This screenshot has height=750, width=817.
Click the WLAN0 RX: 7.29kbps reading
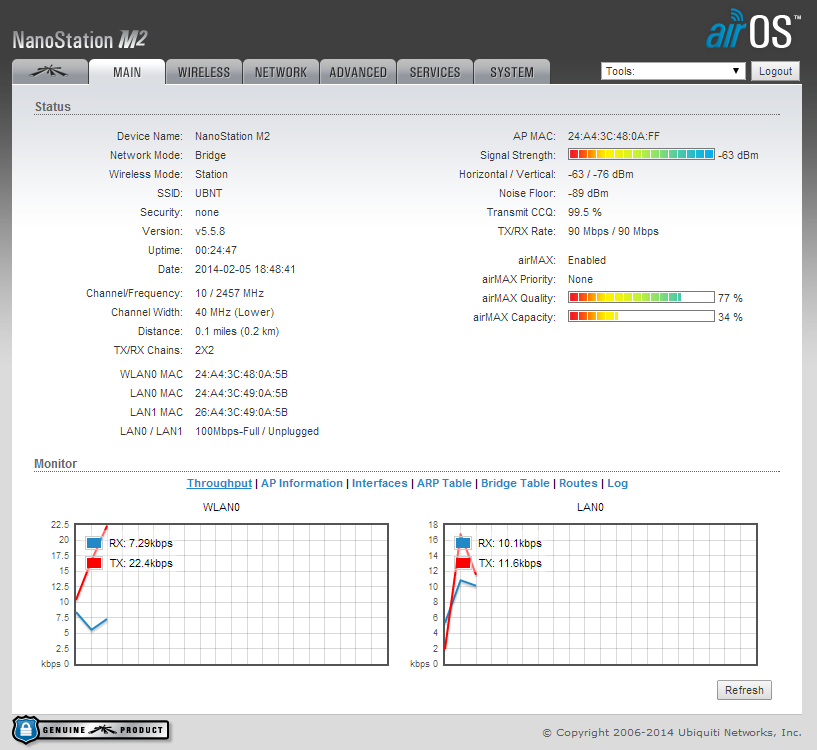click(x=141, y=543)
